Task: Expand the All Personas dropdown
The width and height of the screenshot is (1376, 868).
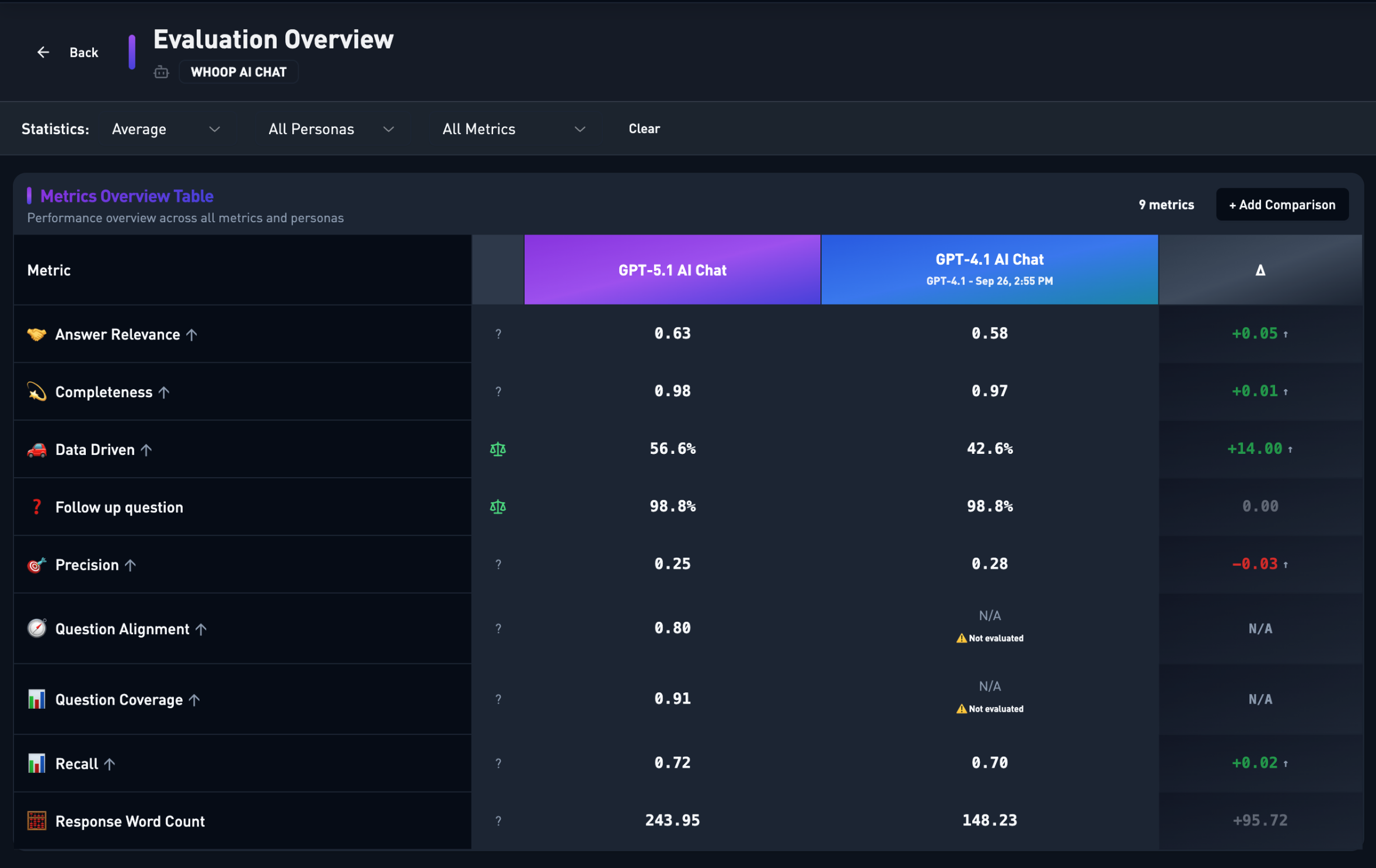Action: click(x=331, y=129)
